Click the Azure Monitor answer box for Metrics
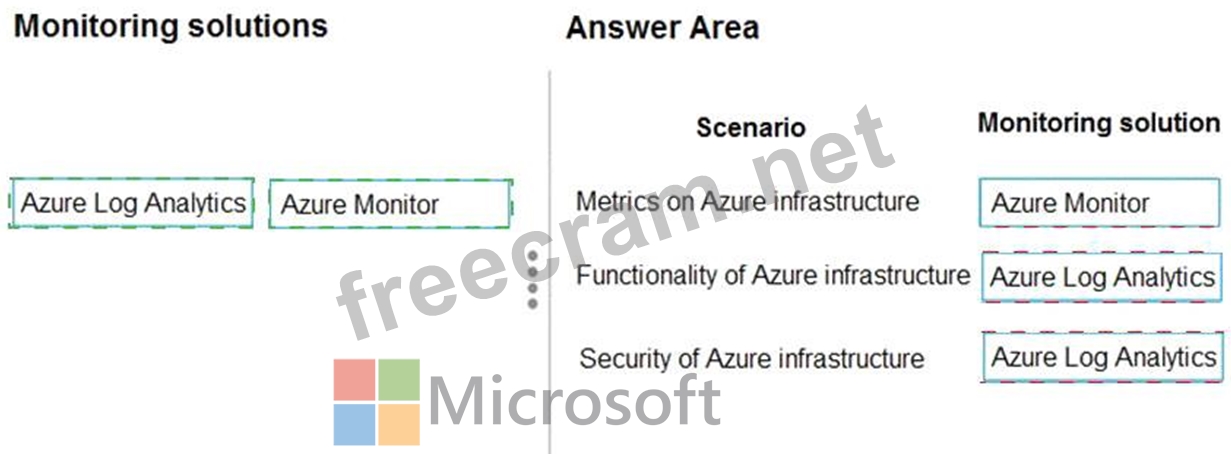The image size is (1231, 454). coord(1100,203)
